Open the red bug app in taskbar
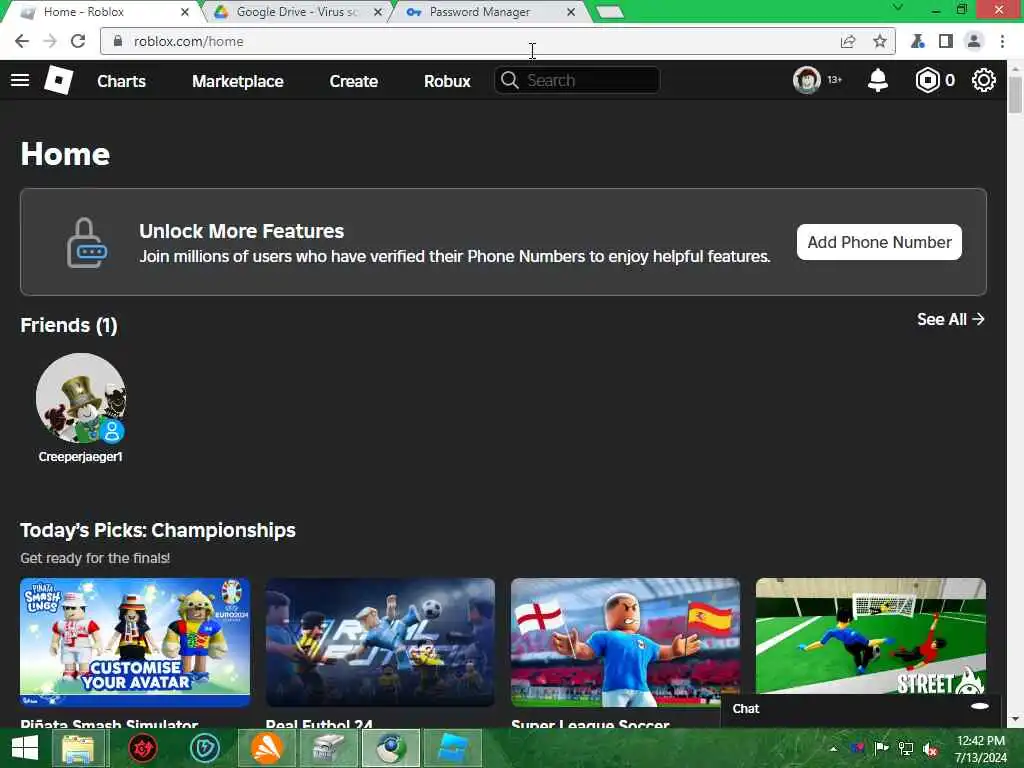Viewport: 1024px width, 768px height. click(x=142, y=748)
